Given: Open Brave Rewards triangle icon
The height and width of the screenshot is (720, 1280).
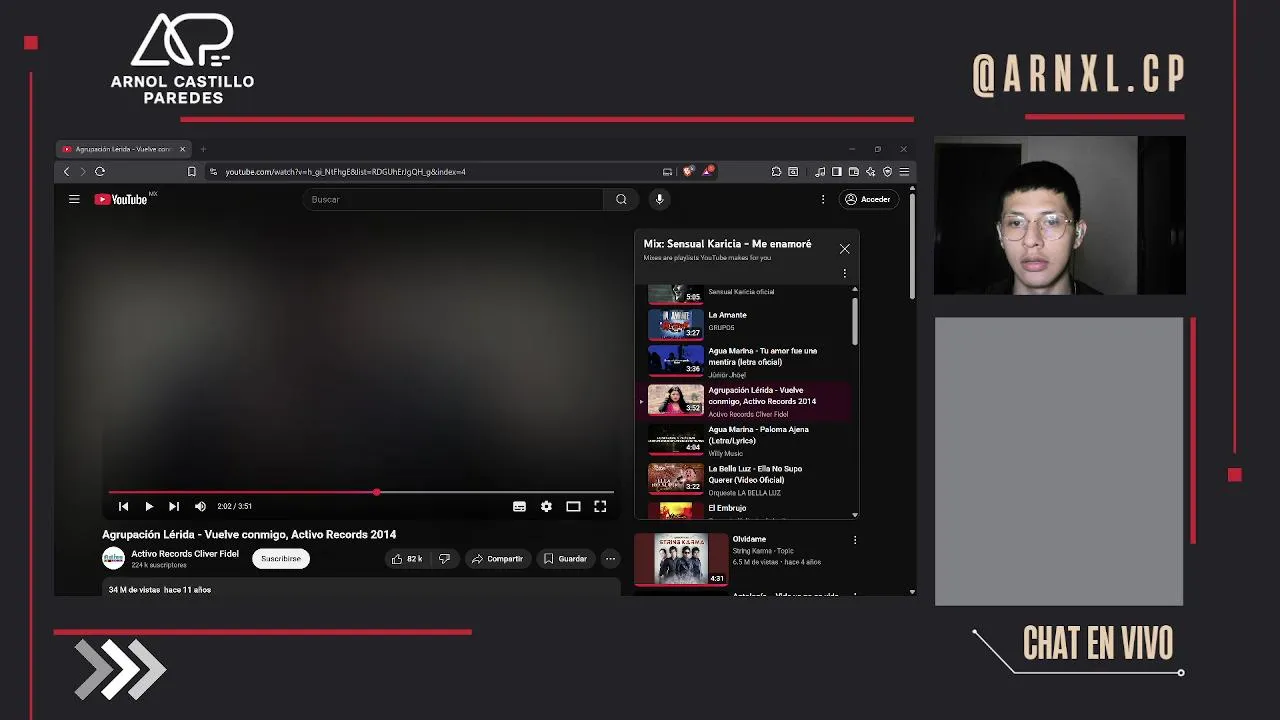Looking at the screenshot, I should [x=707, y=171].
